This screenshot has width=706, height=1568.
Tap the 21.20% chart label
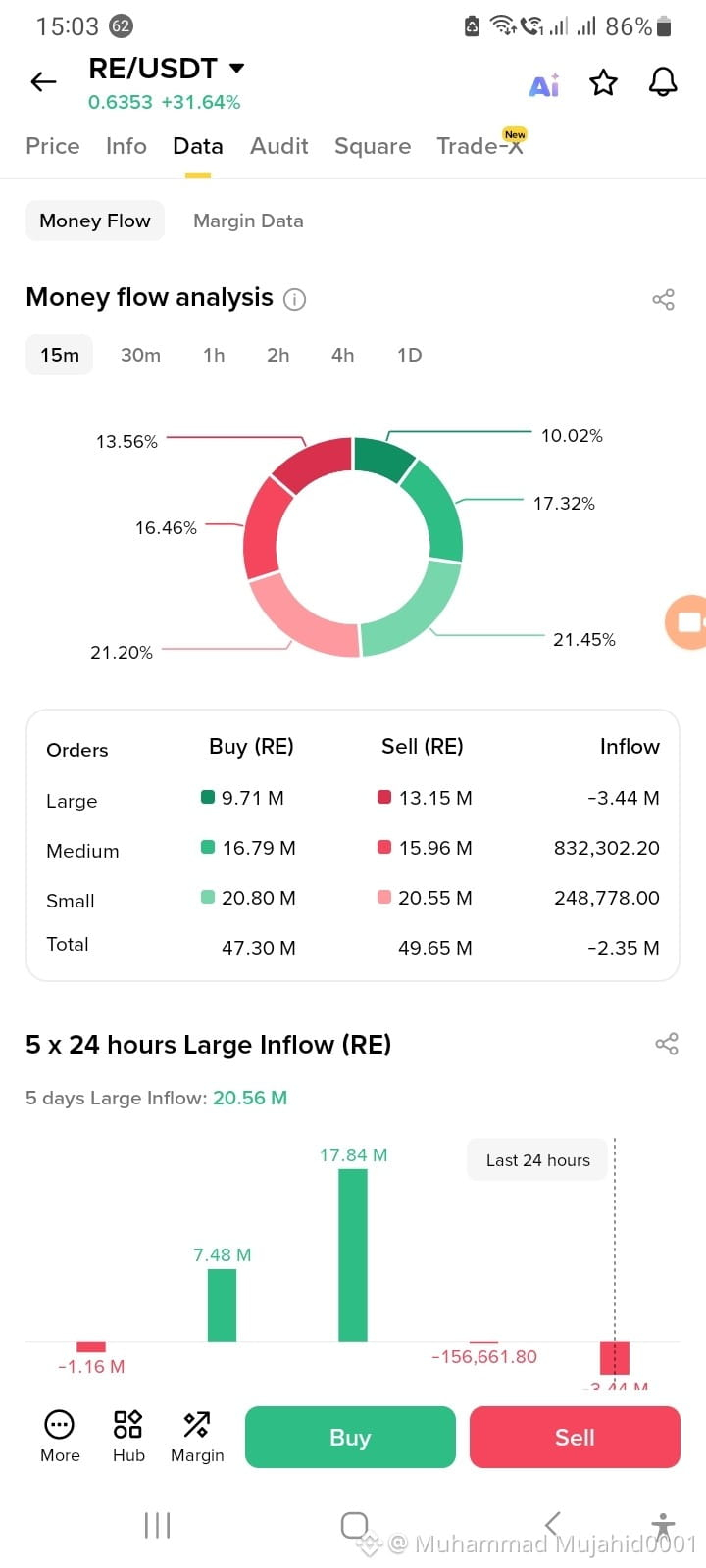pos(122,652)
